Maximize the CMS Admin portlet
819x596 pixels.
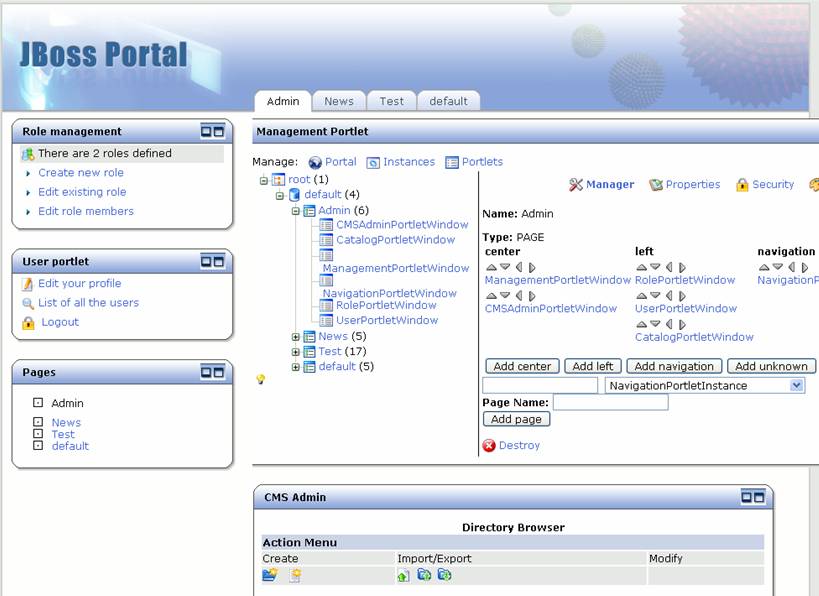tap(759, 497)
